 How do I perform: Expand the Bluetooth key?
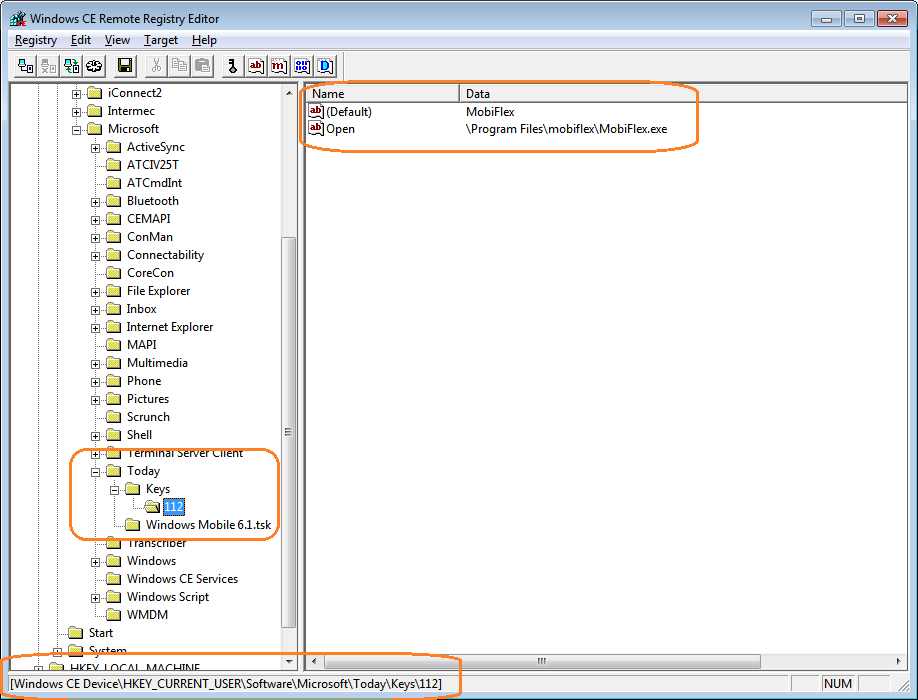(x=95, y=202)
